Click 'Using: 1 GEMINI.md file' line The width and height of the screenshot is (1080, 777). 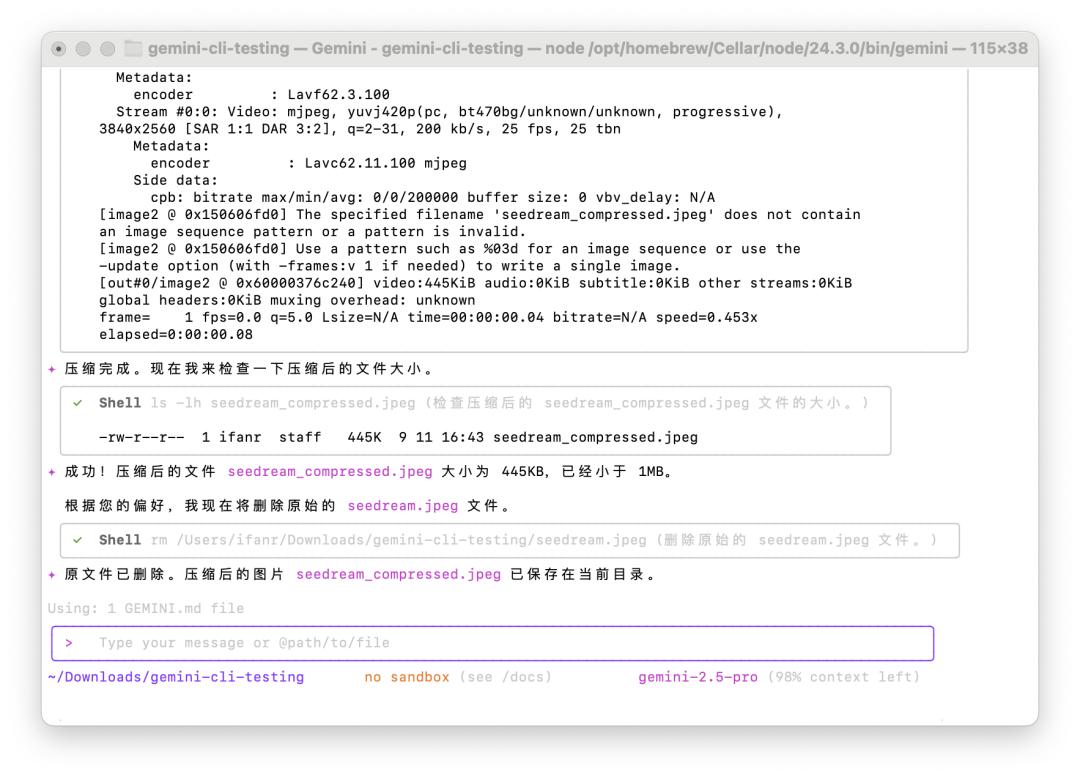click(145, 608)
